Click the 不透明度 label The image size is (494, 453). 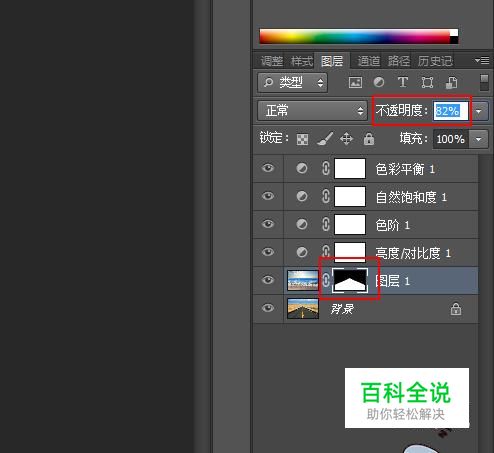(x=401, y=111)
